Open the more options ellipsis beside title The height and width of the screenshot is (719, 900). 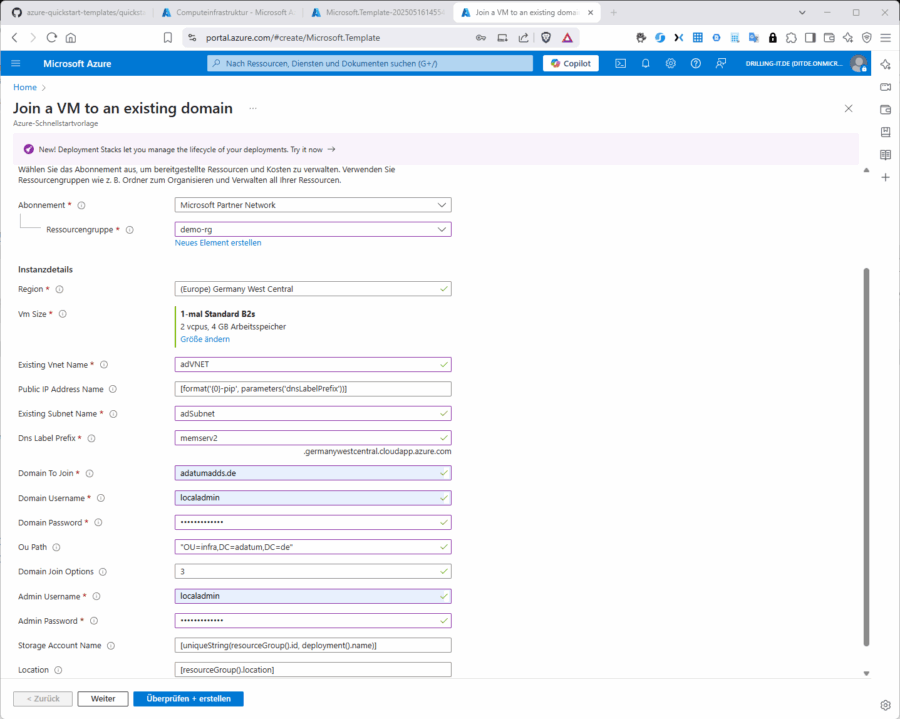point(253,108)
